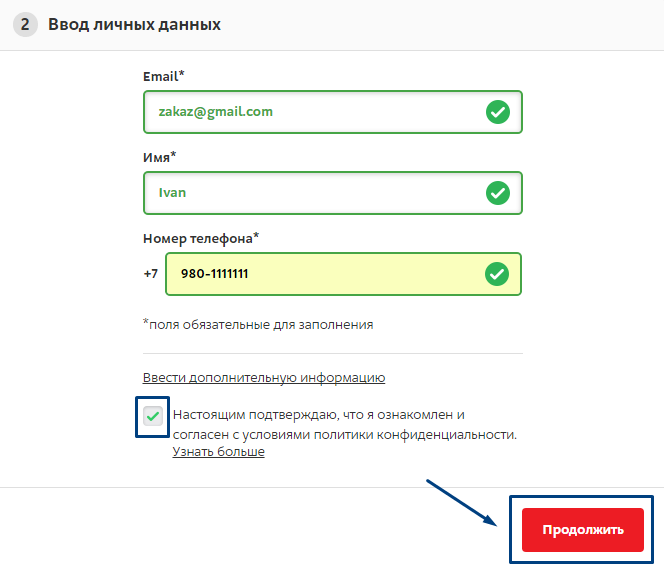Focus the Имя field containing Ivan
Image resolution: width=664 pixels, height=569 pixels.
(x=333, y=193)
